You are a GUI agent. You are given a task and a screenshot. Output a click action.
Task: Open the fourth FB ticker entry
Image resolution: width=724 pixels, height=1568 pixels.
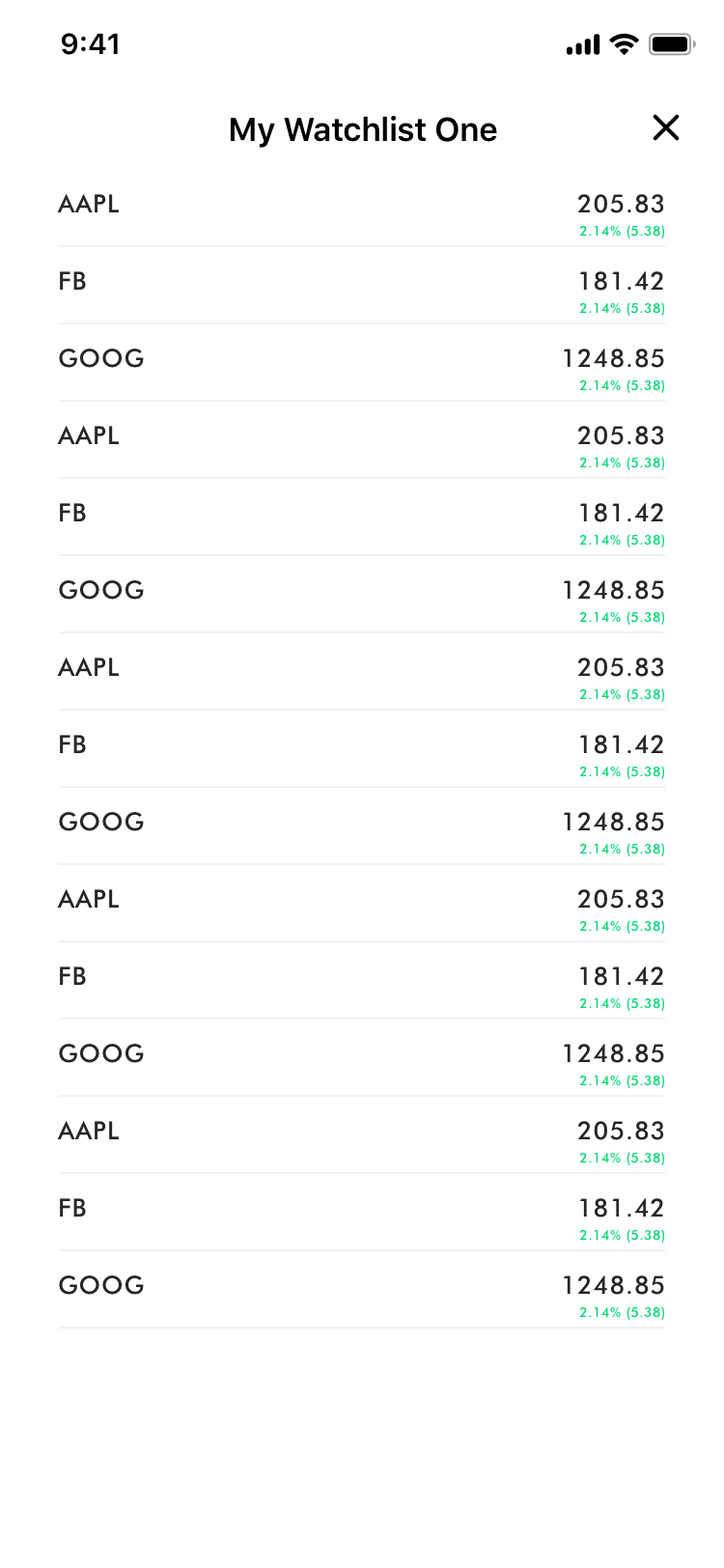(72, 977)
